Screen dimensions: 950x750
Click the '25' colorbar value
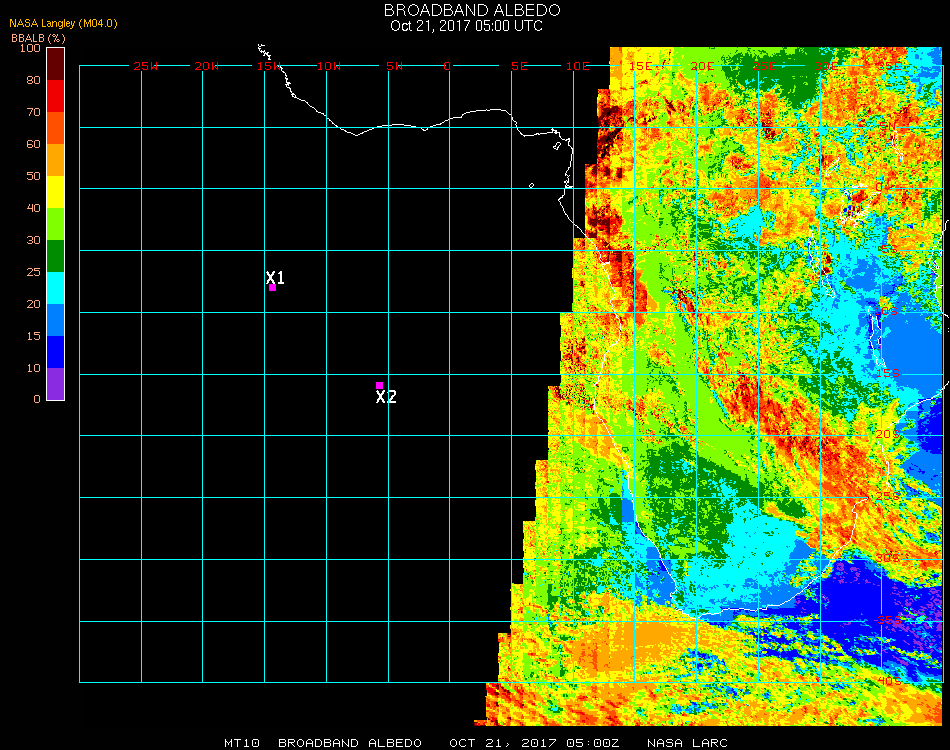(x=33, y=272)
